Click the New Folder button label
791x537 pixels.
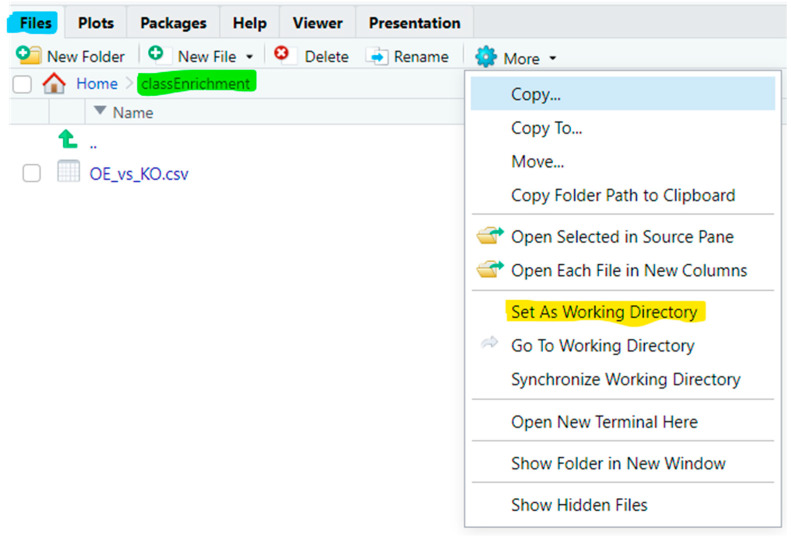click(x=86, y=57)
